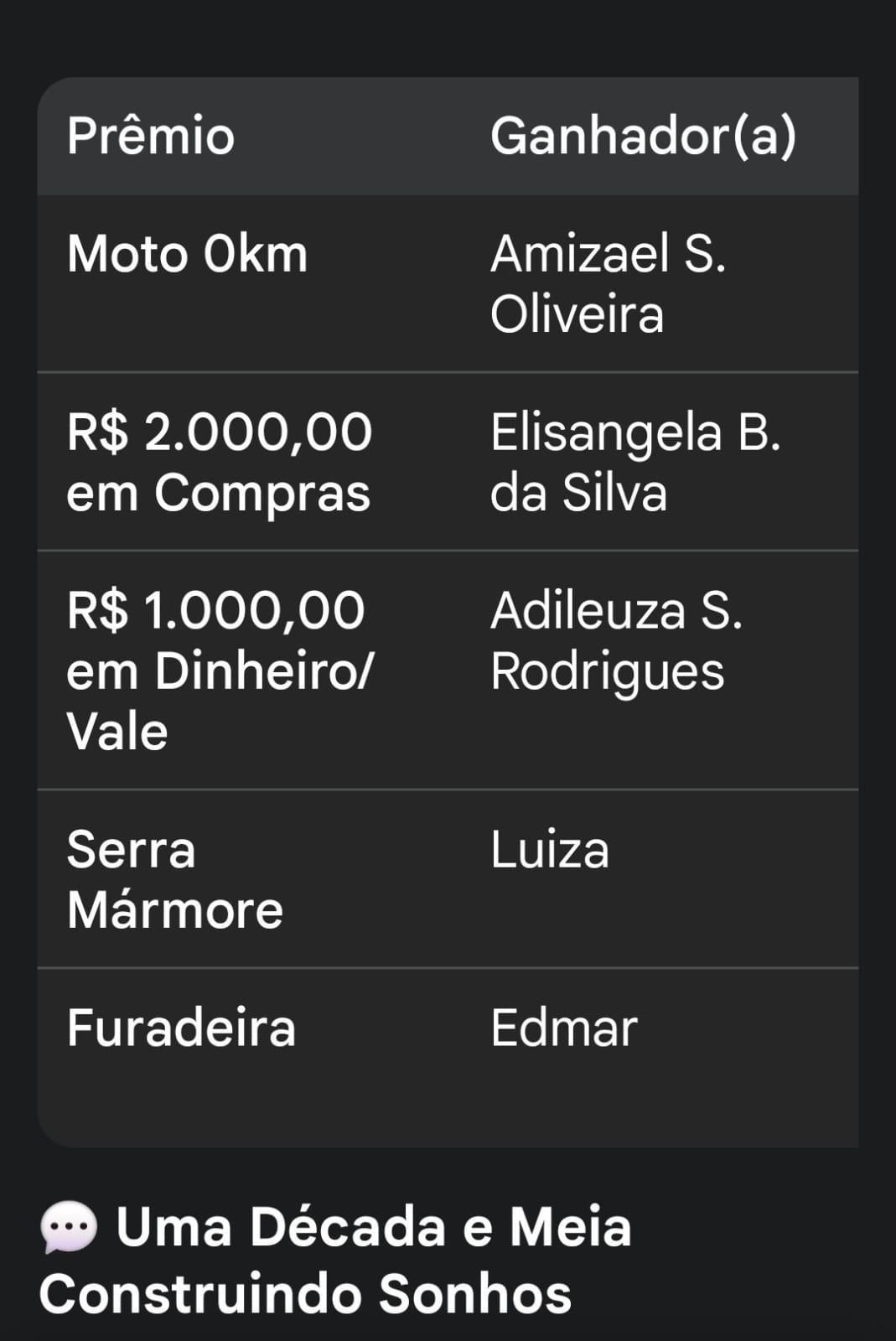Select the R$ 1.000,00 prize amount
Image resolution: width=896 pixels, height=1341 pixels.
[x=215, y=610]
